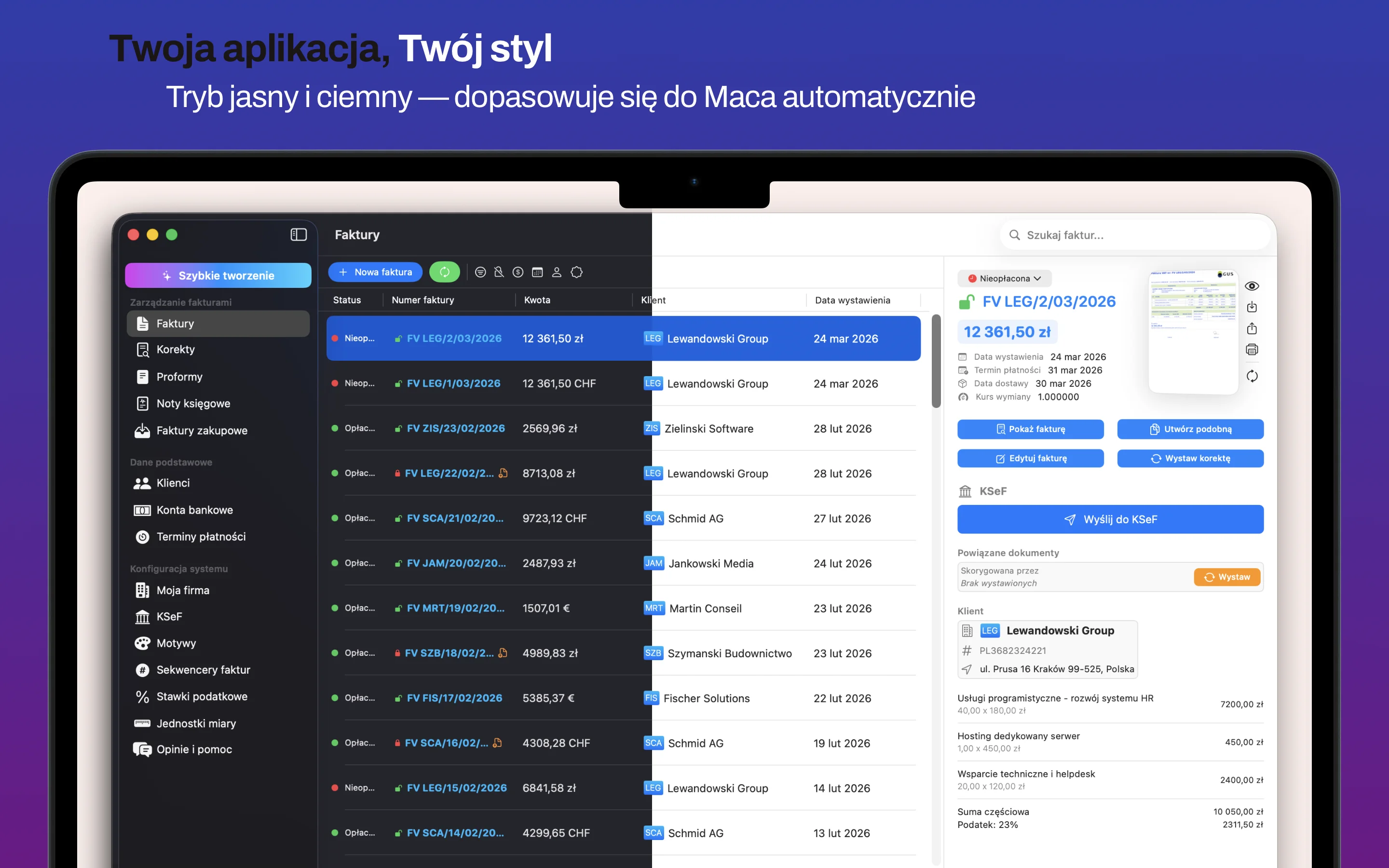Click the ZIS badge of Zielinski Software

652,428
